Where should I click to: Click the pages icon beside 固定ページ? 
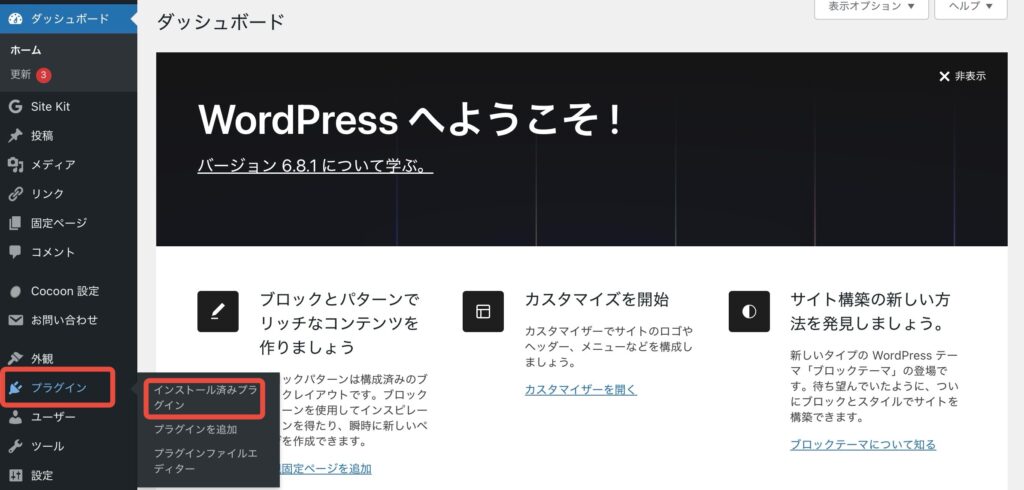15,223
